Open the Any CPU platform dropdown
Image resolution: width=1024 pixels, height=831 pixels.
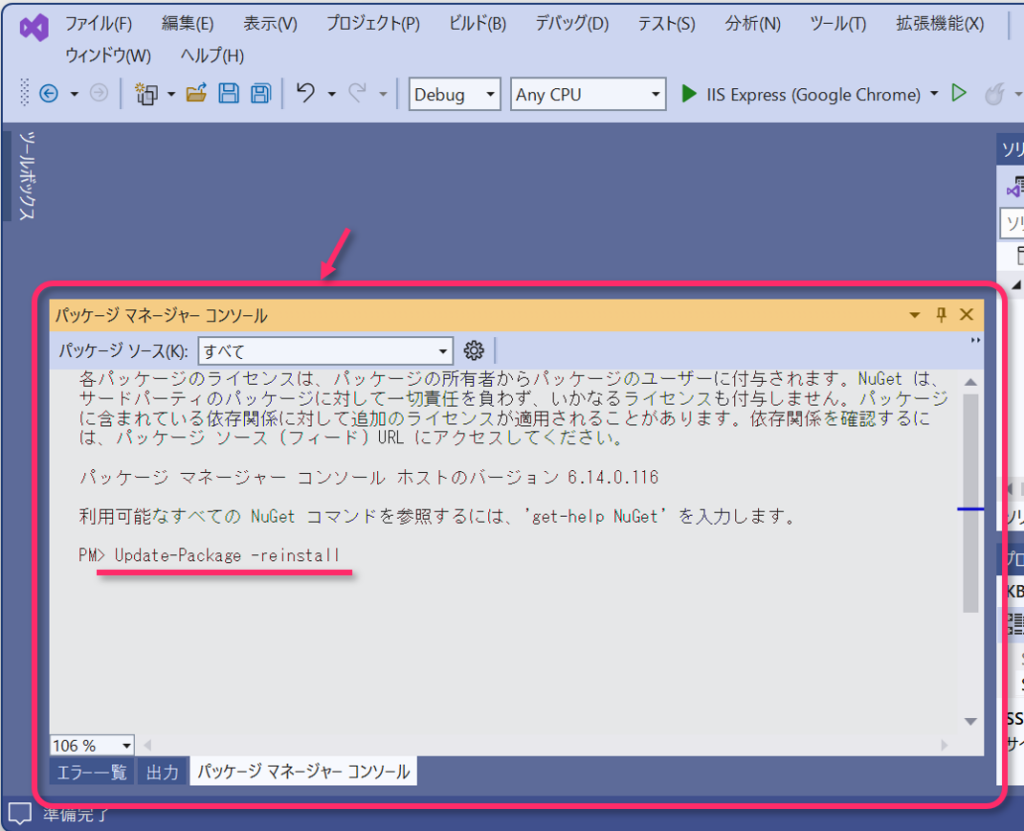587,94
